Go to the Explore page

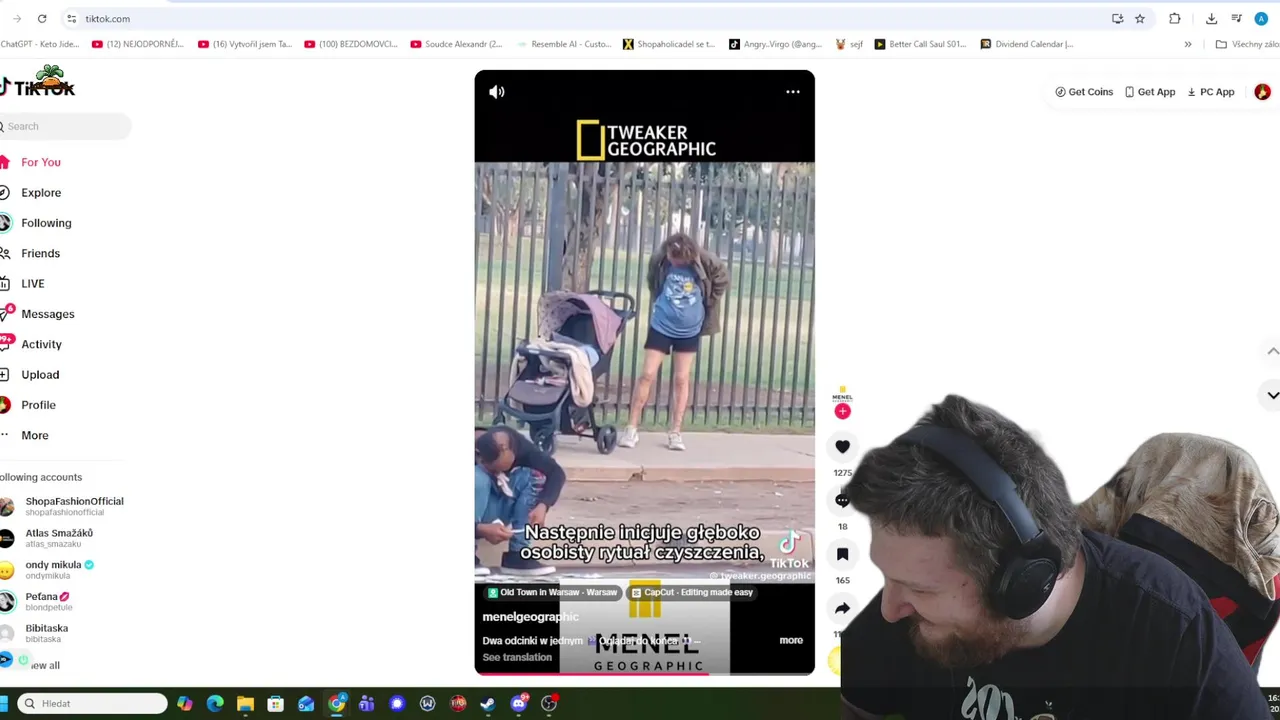click(x=32, y=193)
